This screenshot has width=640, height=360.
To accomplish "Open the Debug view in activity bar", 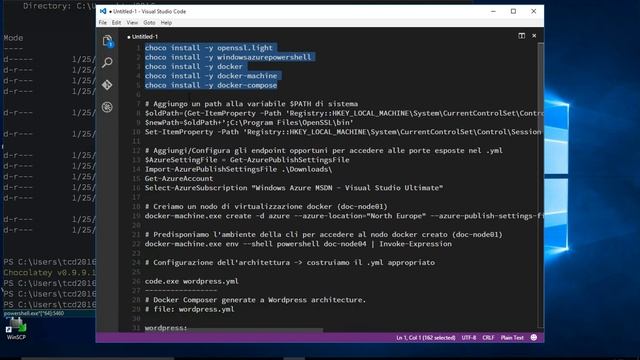I will coord(107,107).
